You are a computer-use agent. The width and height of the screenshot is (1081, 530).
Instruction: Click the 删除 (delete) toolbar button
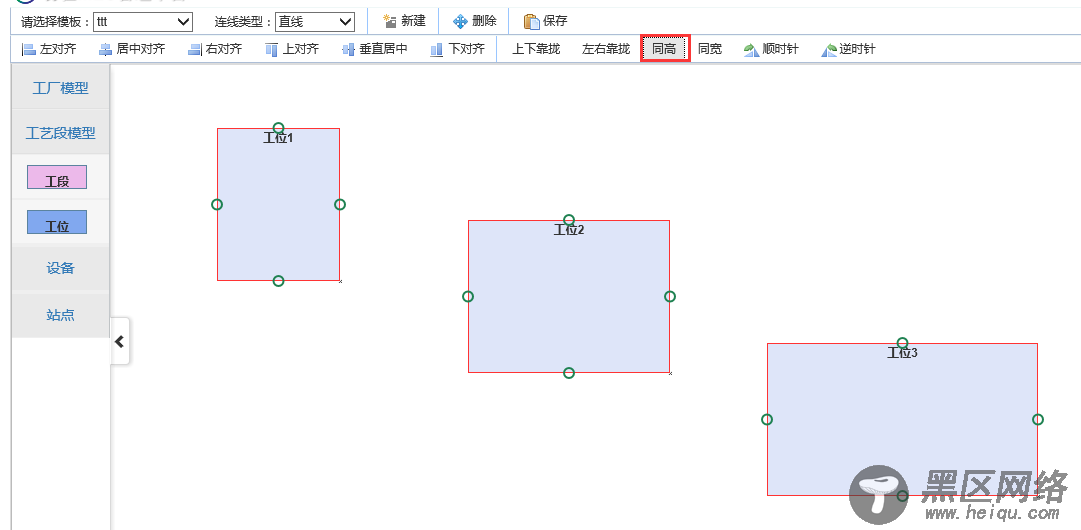click(475, 21)
